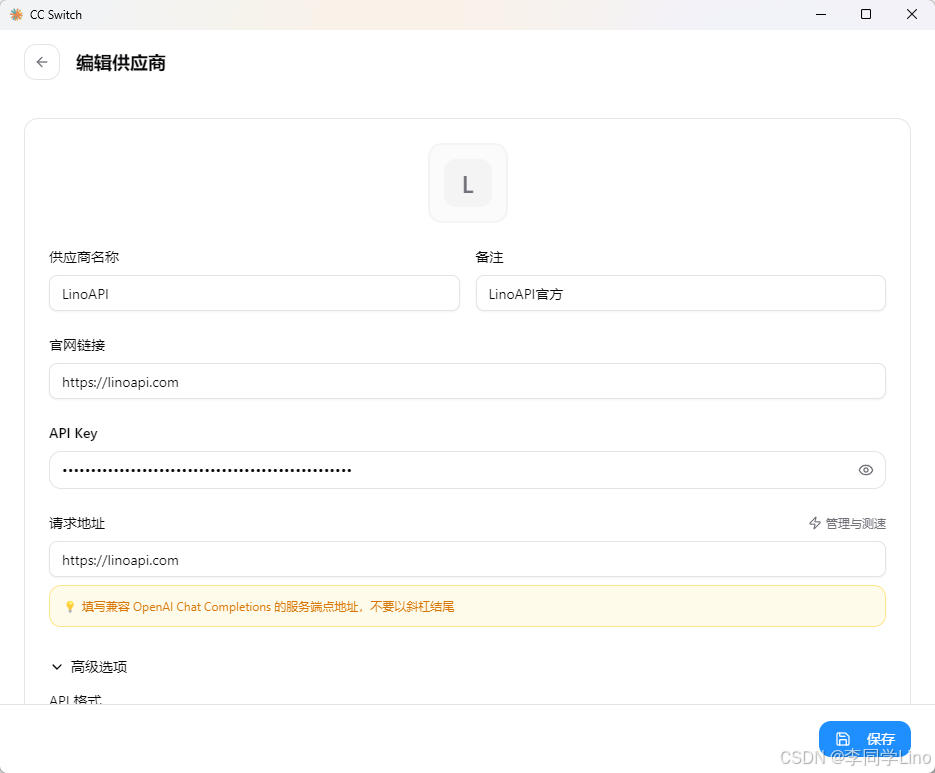This screenshot has height=773, width=935.
Task: Close the CC Switch window
Action: click(x=912, y=14)
